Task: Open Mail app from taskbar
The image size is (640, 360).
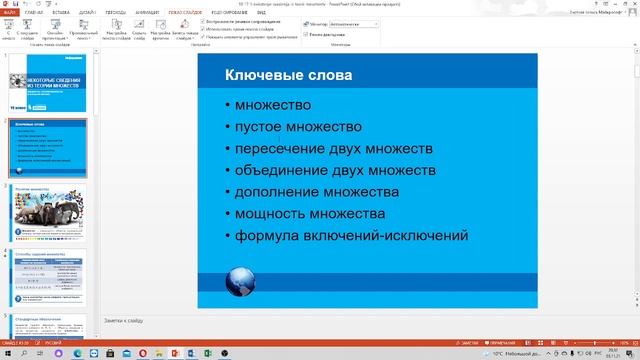Action: (x=127, y=353)
